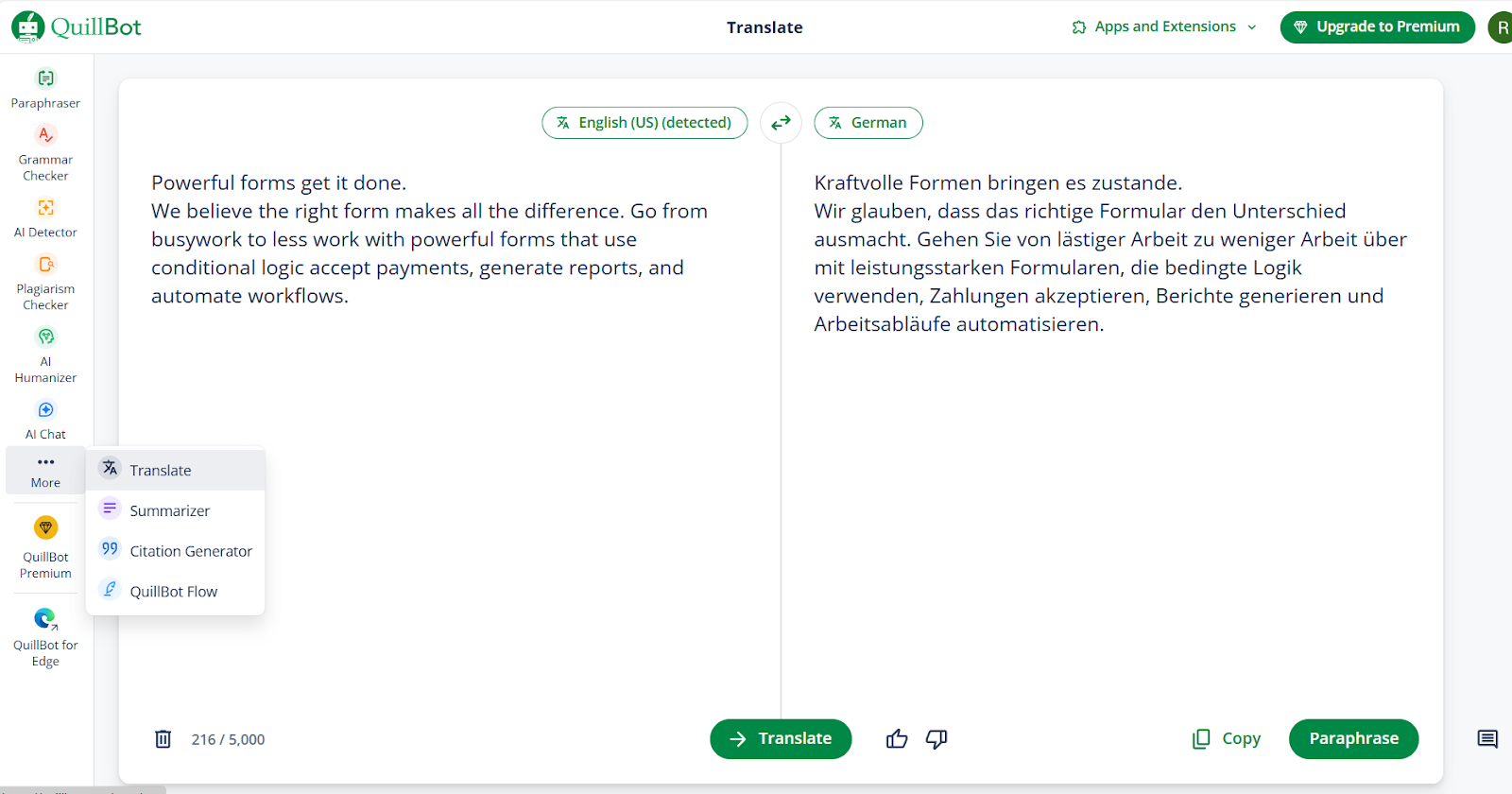Like the translation with thumbs up
The width and height of the screenshot is (1512, 794).
pos(897,739)
